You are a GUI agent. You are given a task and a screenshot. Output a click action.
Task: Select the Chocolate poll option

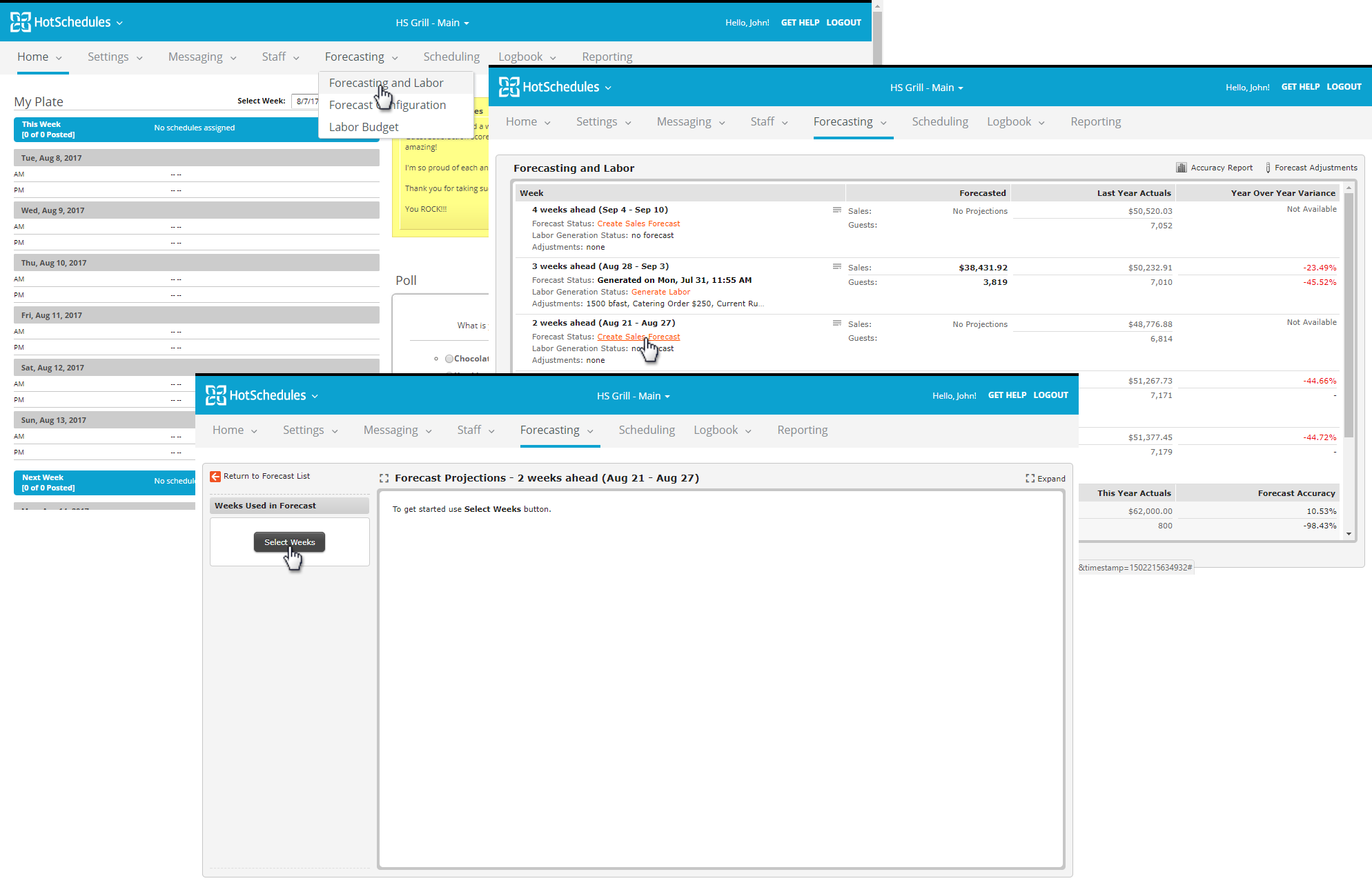[449, 359]
